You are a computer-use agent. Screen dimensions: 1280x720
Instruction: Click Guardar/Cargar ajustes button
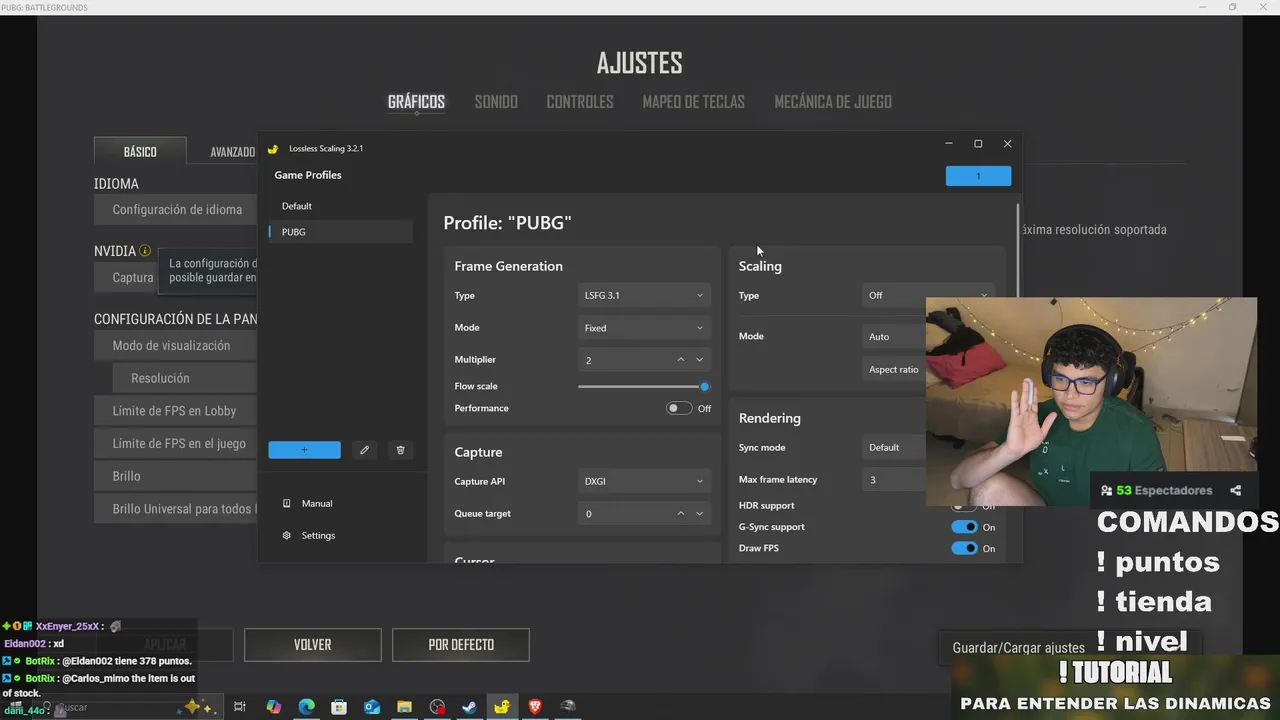point(1018,648)
